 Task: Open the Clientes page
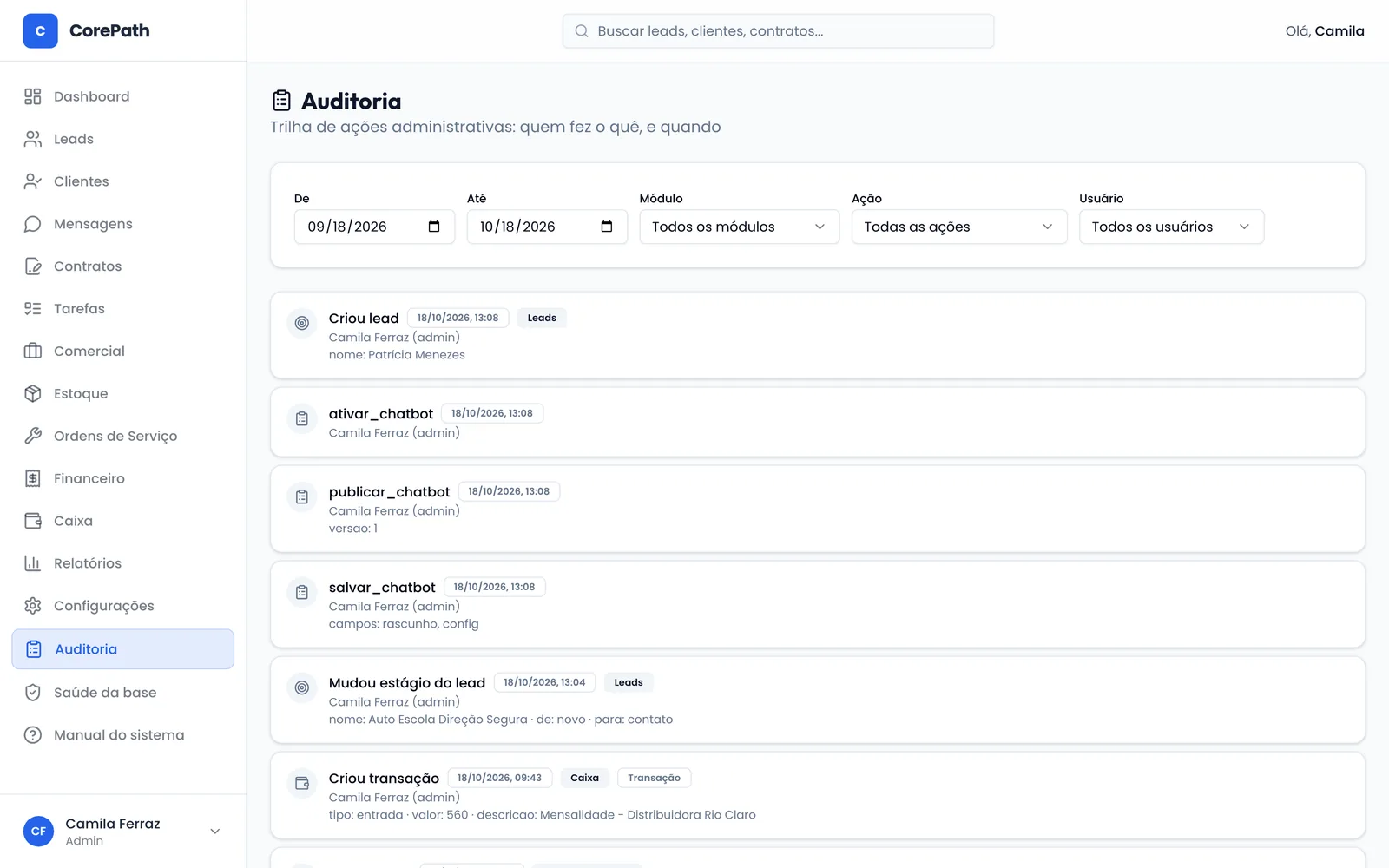click(x=122, y=181)
